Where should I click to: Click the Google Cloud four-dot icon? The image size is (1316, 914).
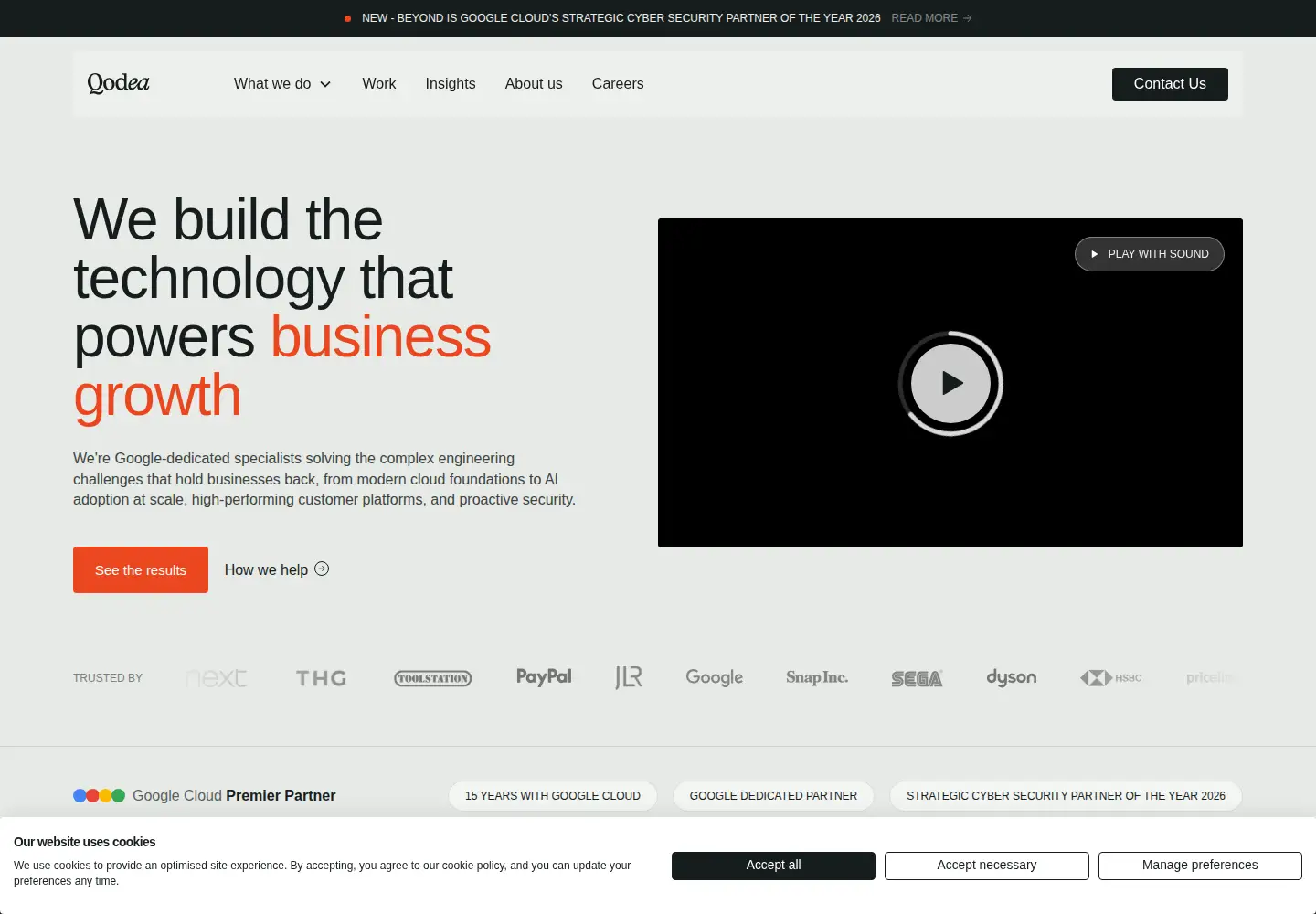[x=99, y=795]
